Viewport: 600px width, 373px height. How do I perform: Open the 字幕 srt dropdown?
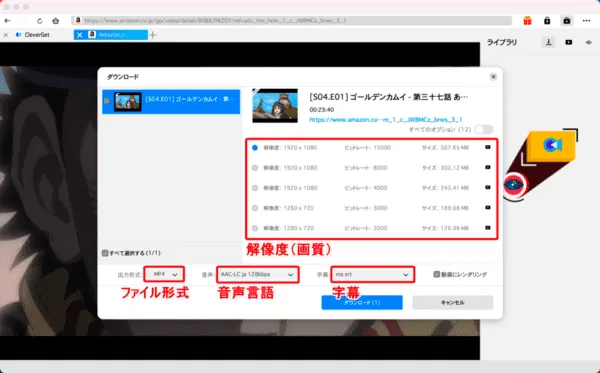coord(373,275)
